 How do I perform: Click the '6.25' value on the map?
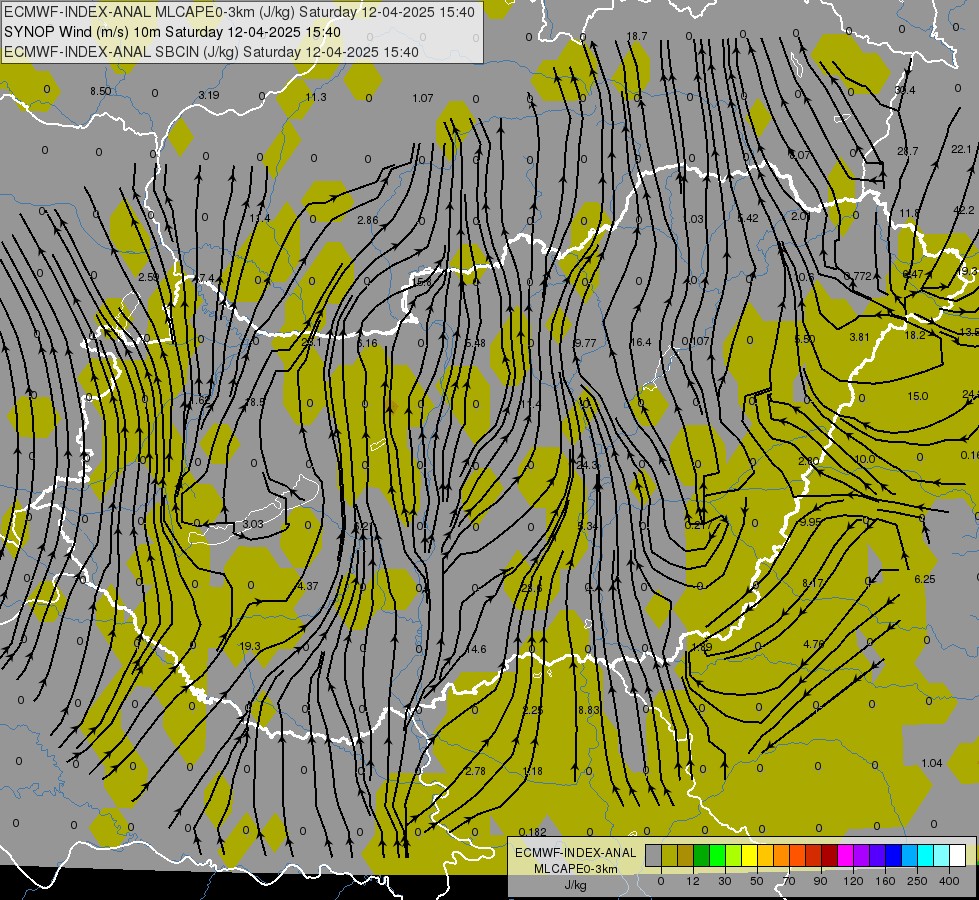point(925,579)
